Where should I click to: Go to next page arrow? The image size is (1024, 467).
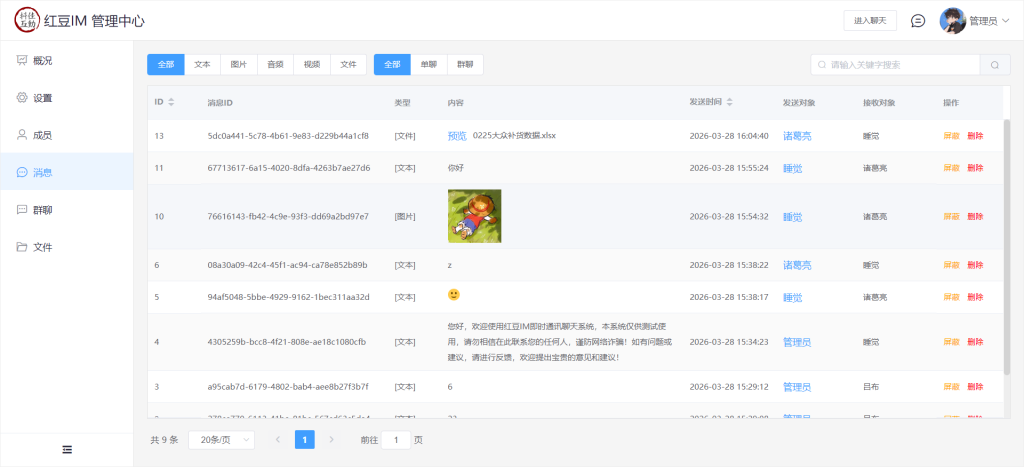tap(331, 440)
